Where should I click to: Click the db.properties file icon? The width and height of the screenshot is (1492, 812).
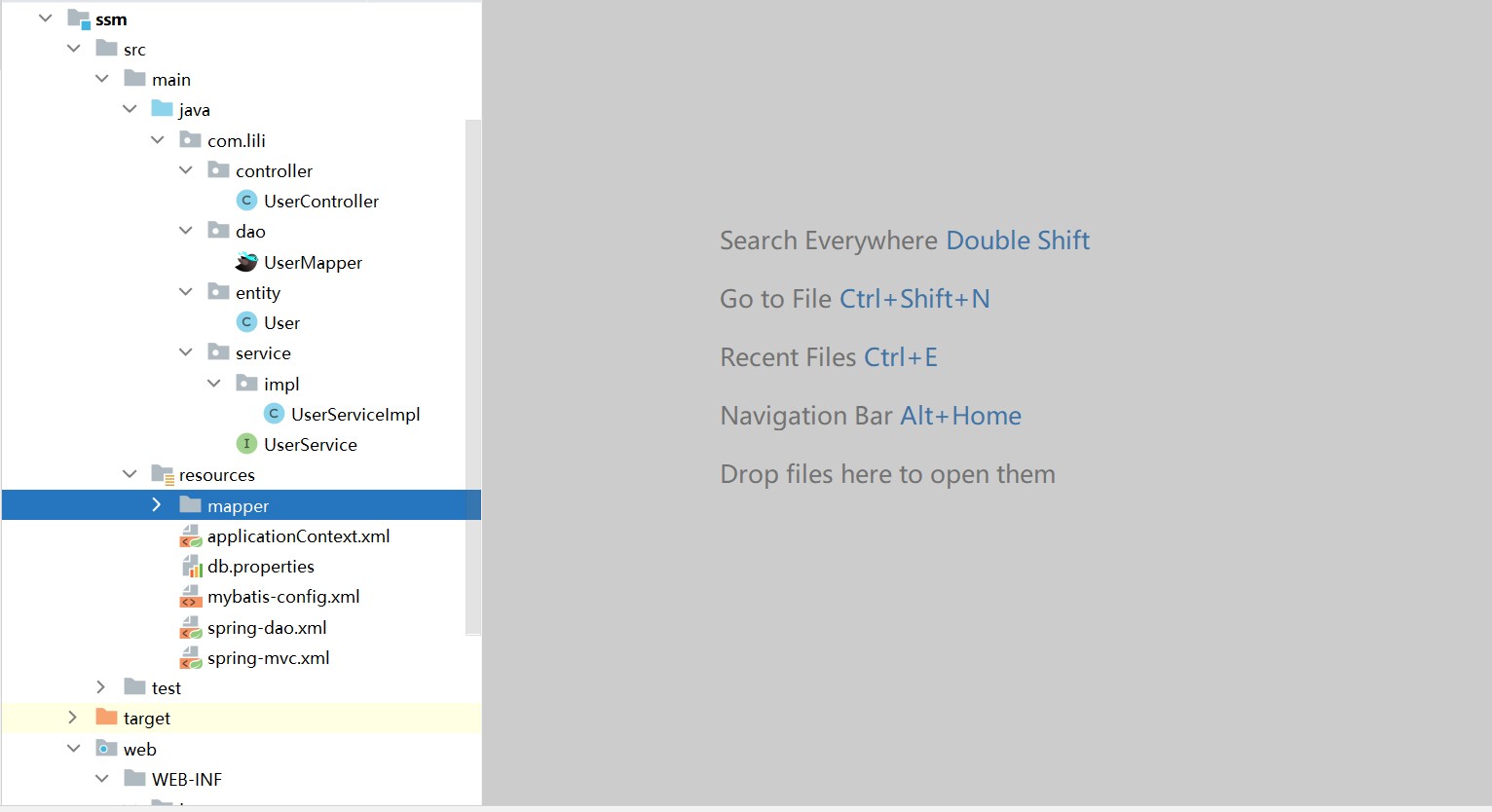[x=191, y=566]
